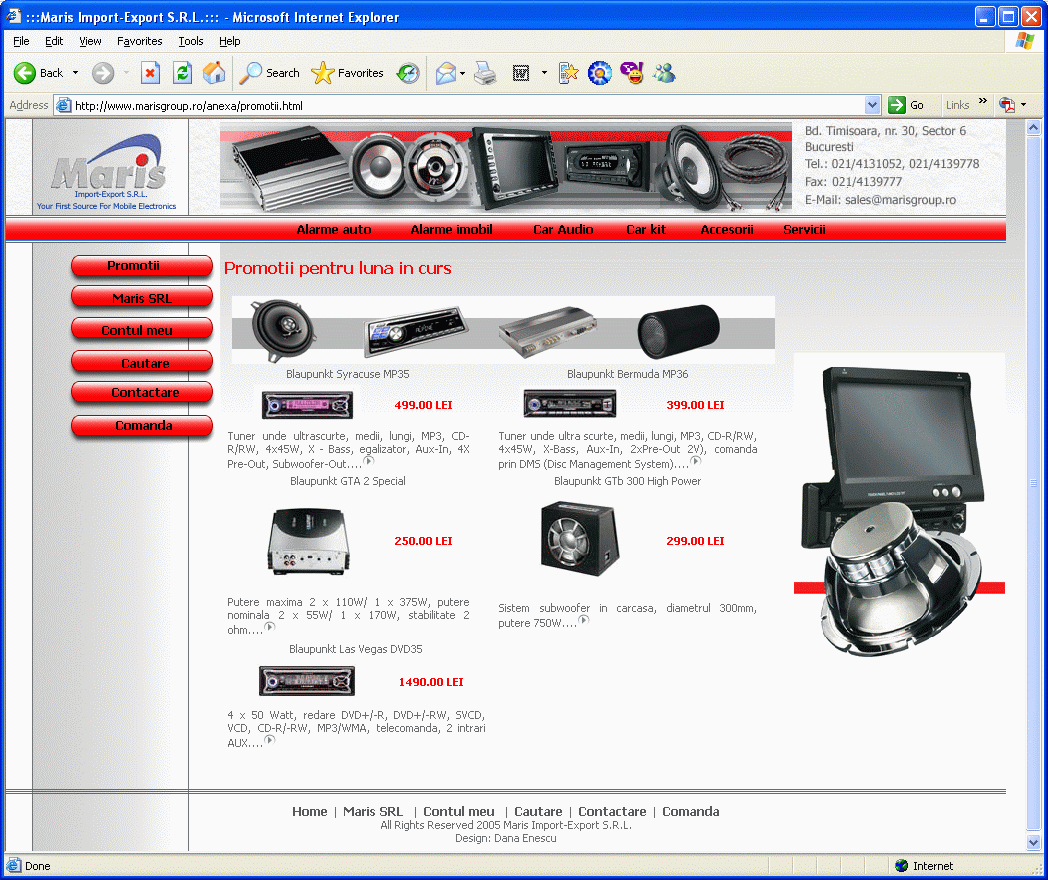Open the Back button history dropdown arrow
The width and height of the screenshot is (1048, 880).
tap(75, 73)
